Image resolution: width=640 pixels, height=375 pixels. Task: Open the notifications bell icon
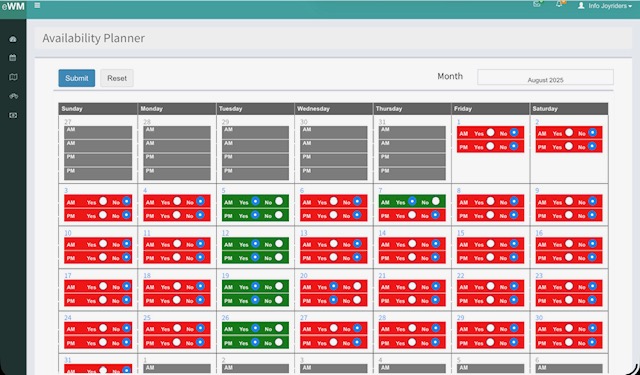[559, 4]
